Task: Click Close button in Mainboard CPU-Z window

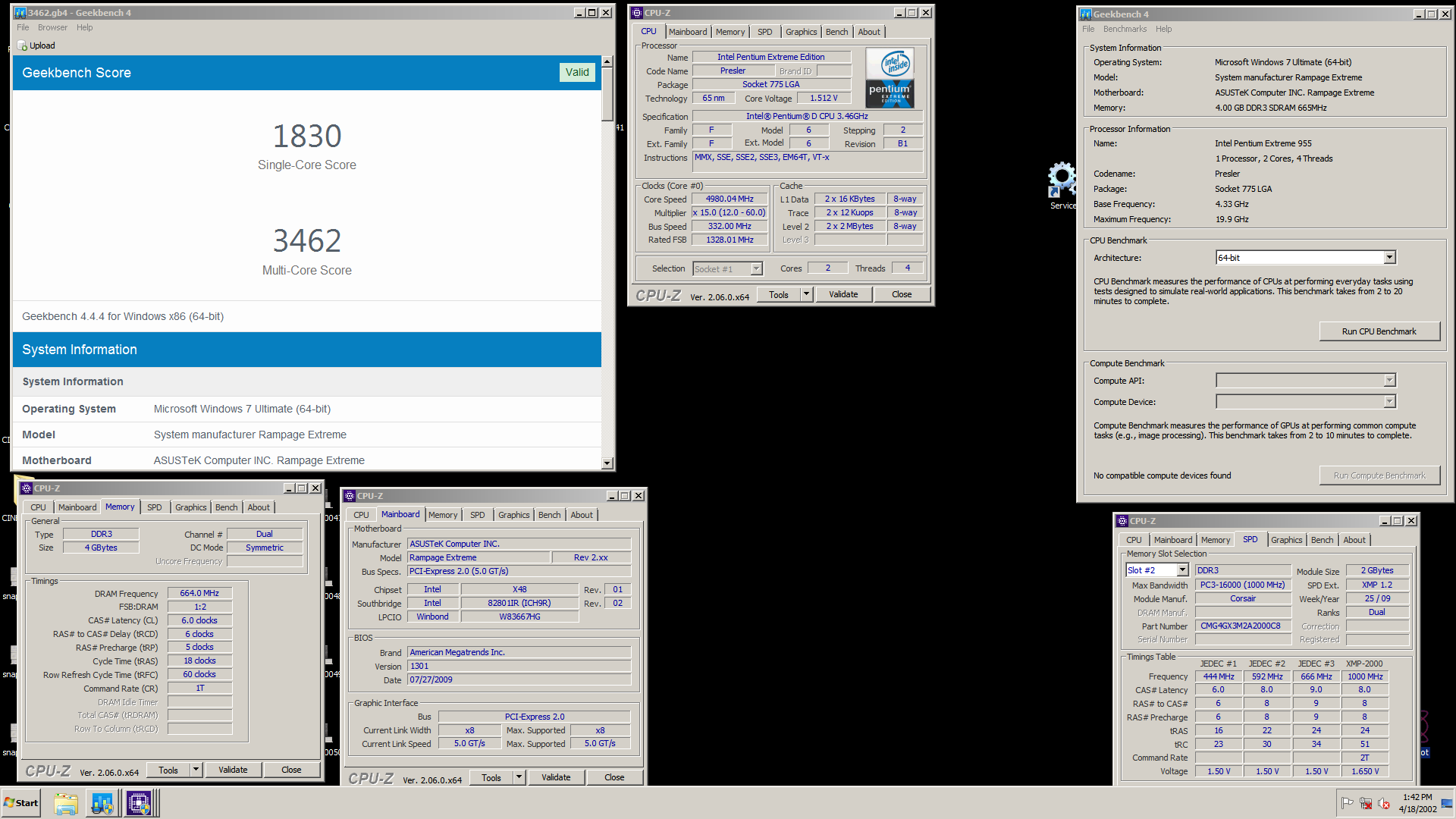Action: pyautogui.click(x=614, y=777)
